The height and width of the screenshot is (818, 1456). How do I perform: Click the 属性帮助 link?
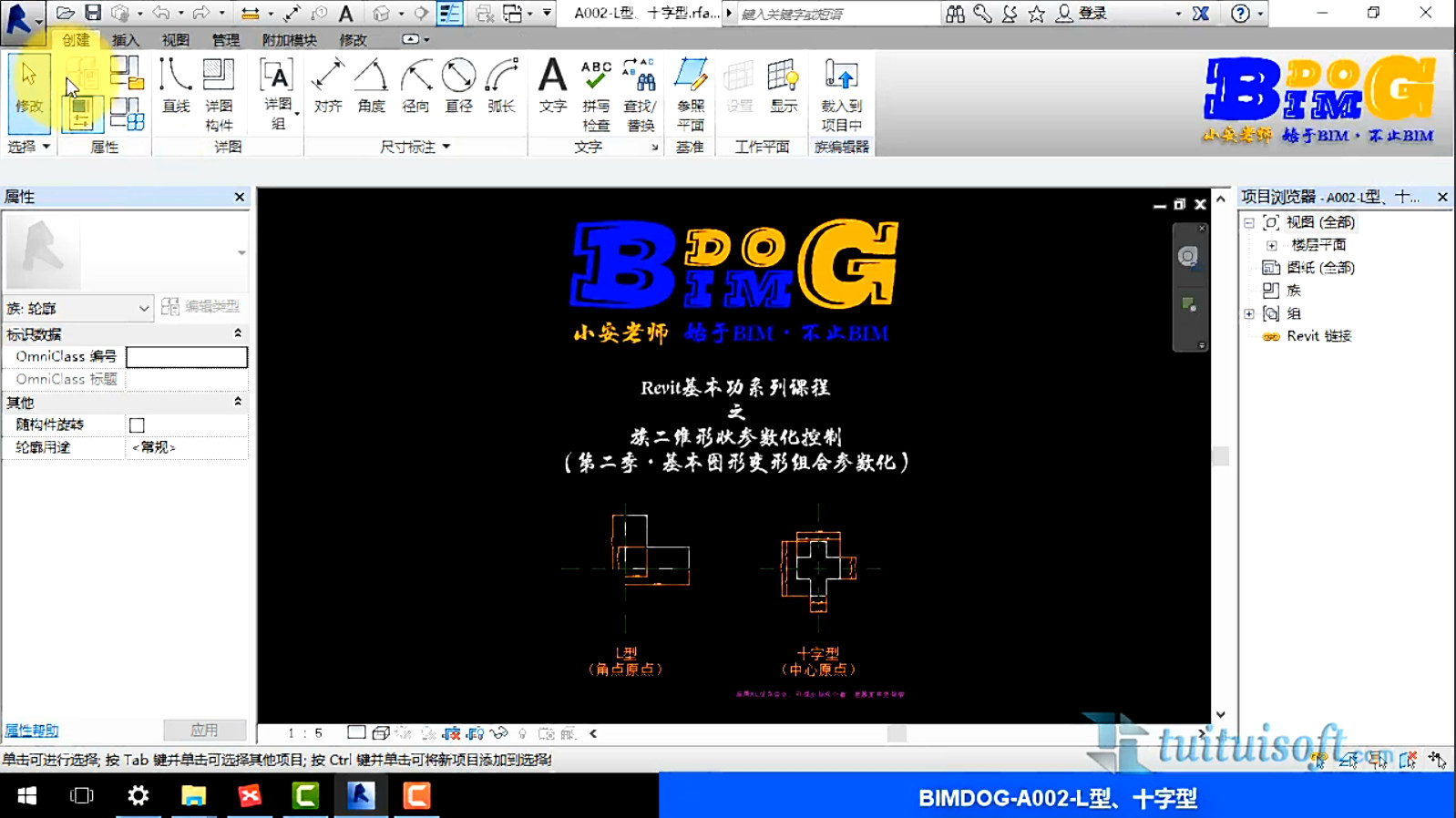32,731
